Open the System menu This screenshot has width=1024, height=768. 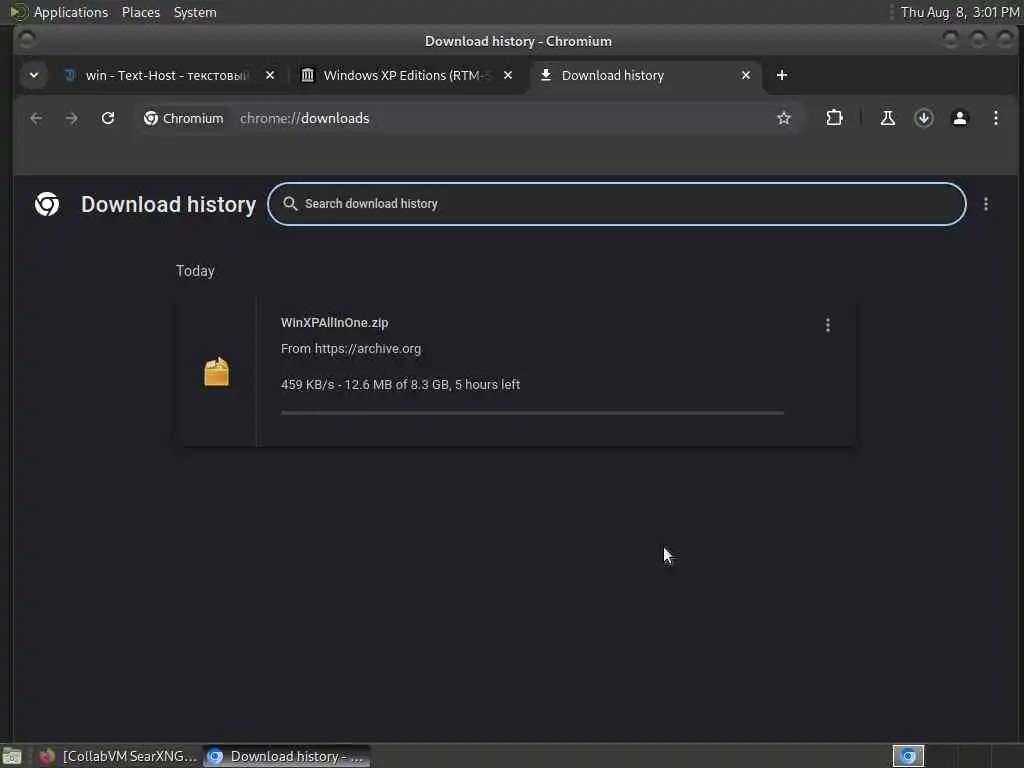tap(195, 12)
